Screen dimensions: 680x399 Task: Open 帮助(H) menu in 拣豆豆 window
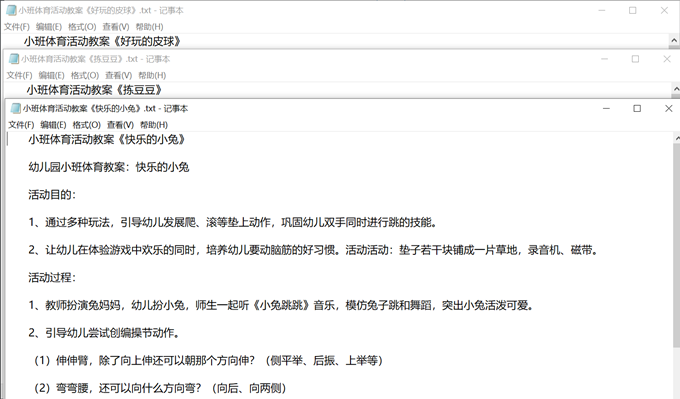pos(152,75)
